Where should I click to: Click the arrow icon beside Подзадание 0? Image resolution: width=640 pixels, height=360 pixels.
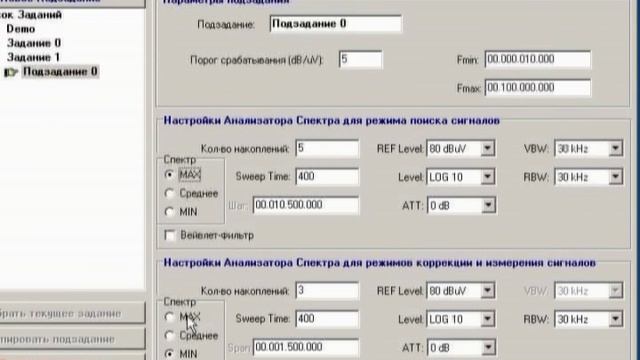coord(11,73)
